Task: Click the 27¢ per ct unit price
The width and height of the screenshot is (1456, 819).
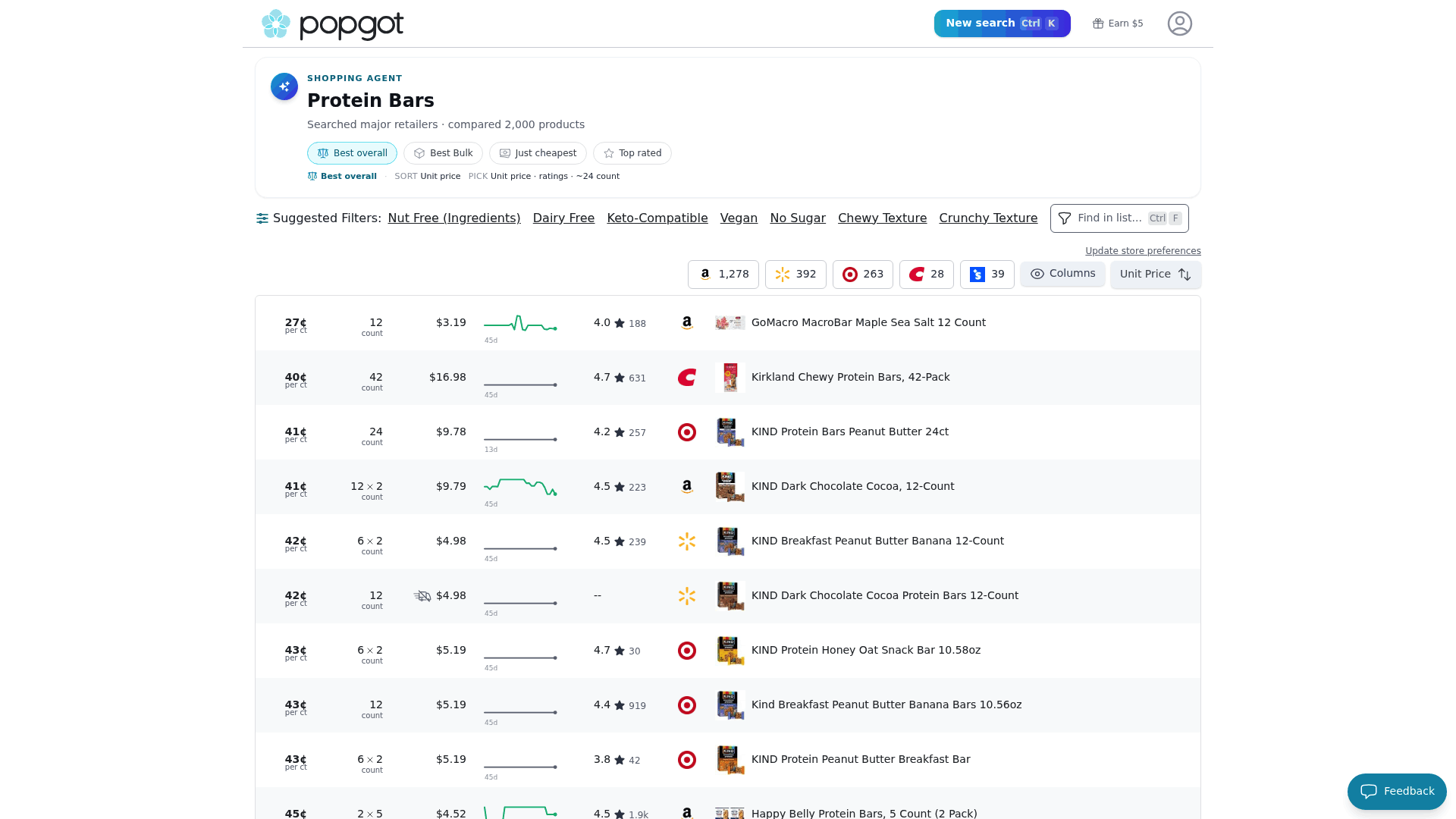Action: (296, 325)
